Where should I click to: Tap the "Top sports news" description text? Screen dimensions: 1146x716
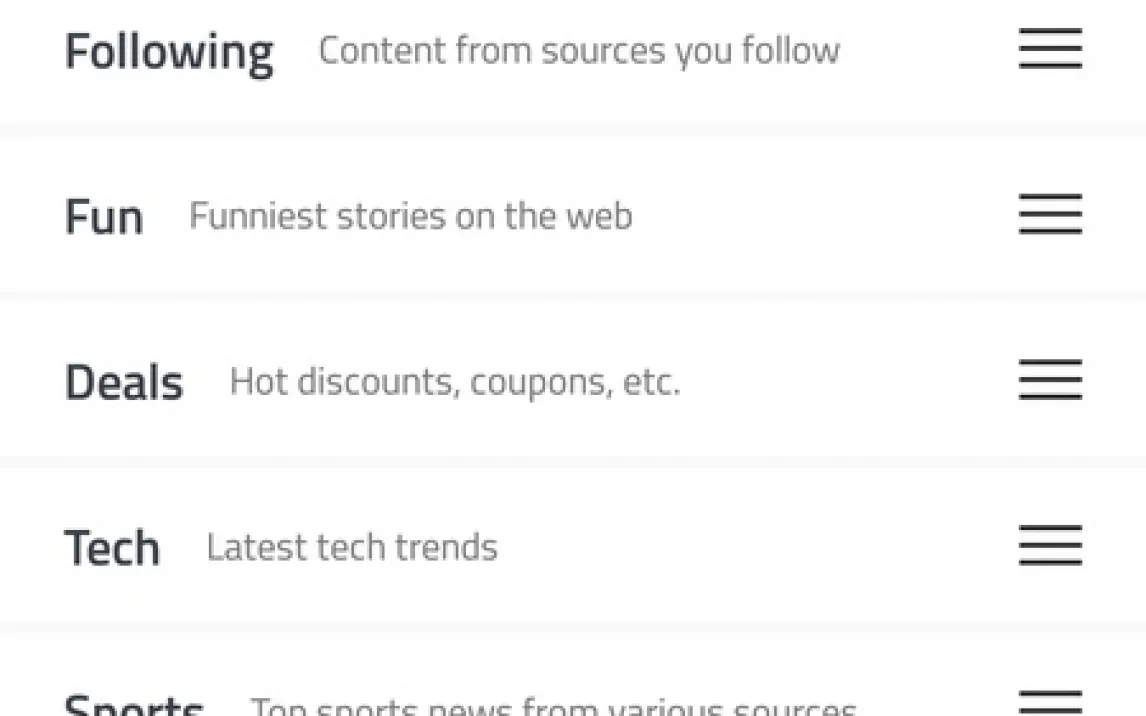pyautogui.click(x=553, y=707)
